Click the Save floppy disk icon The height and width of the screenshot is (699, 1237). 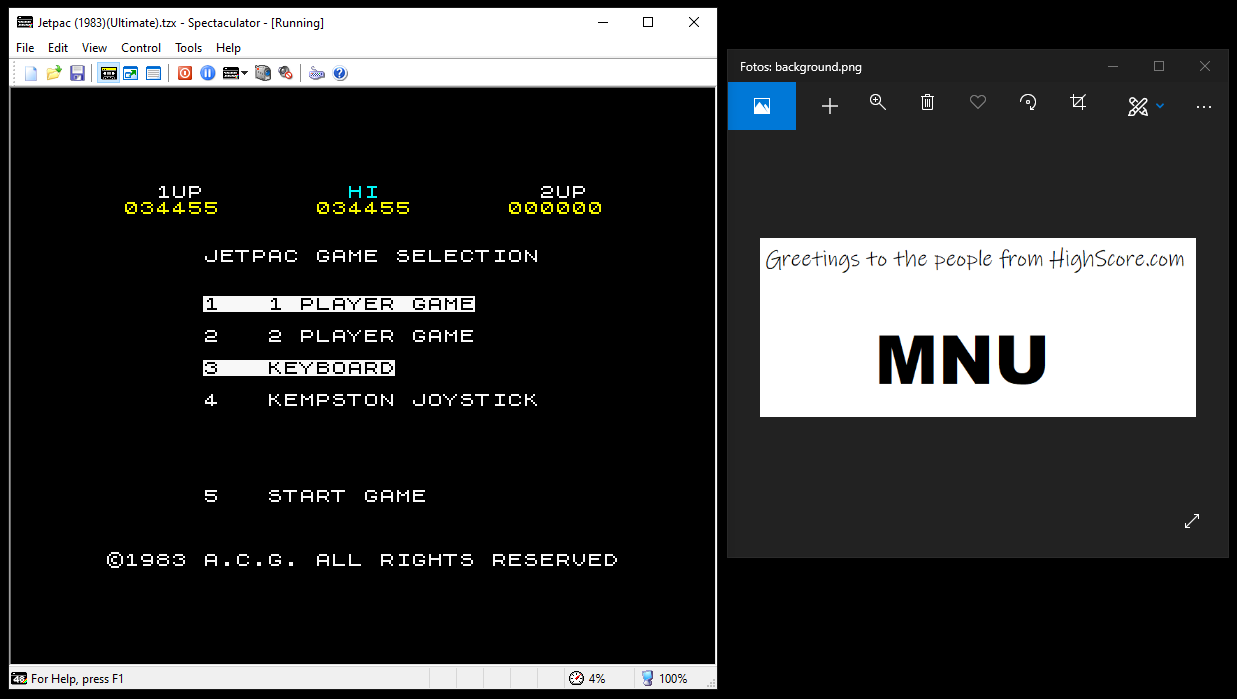77,73
